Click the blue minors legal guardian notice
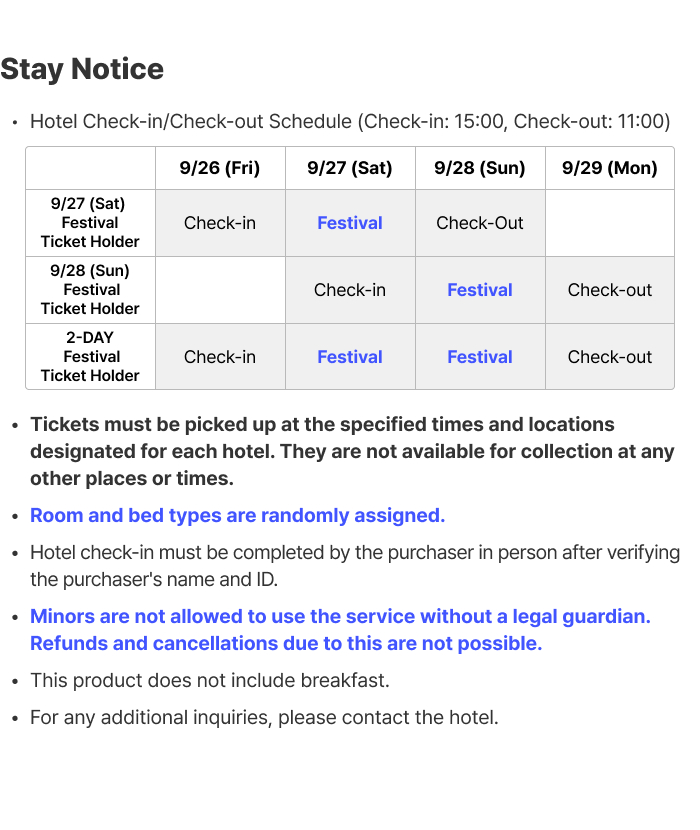Image resolution: width=700 pixels, height=830 pixels. coord(340,630)
